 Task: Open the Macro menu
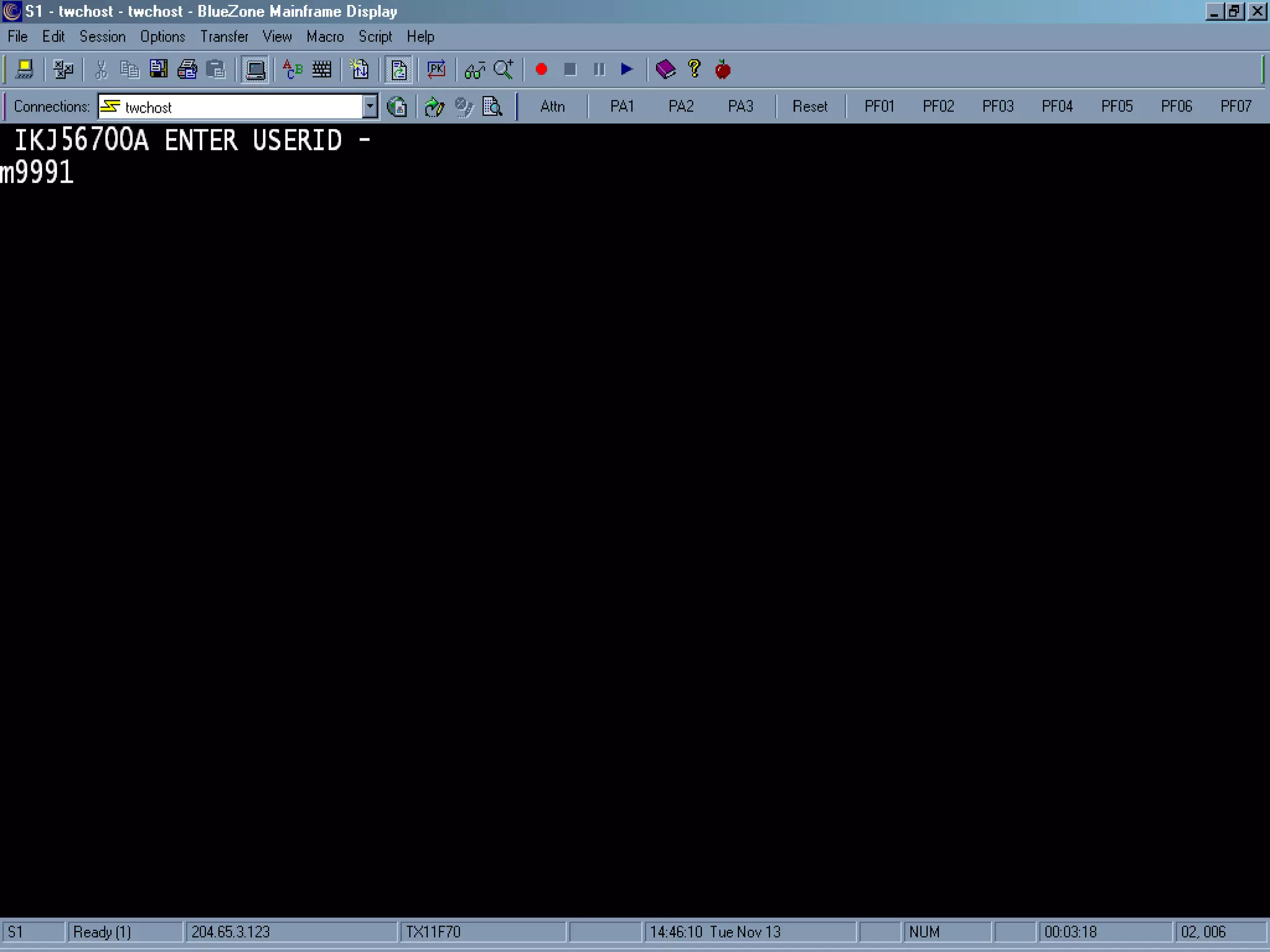(x=325, y=37)
